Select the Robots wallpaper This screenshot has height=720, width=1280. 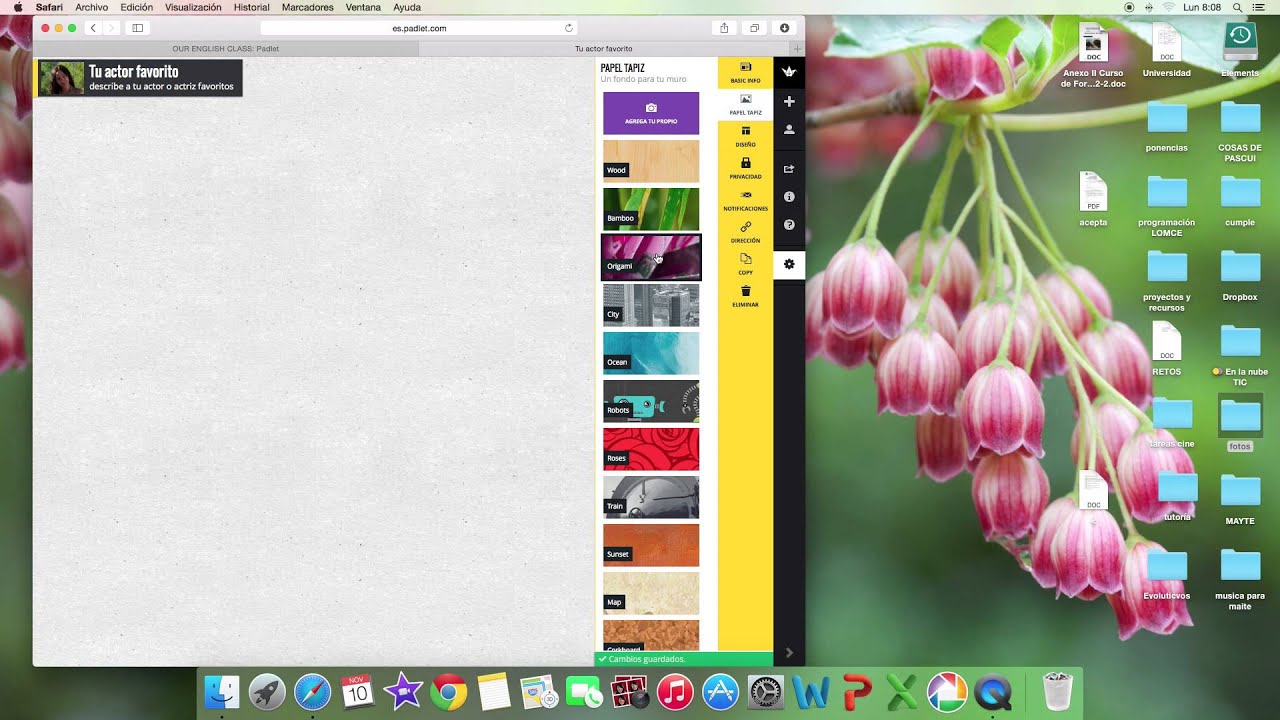tap(651, 401)
